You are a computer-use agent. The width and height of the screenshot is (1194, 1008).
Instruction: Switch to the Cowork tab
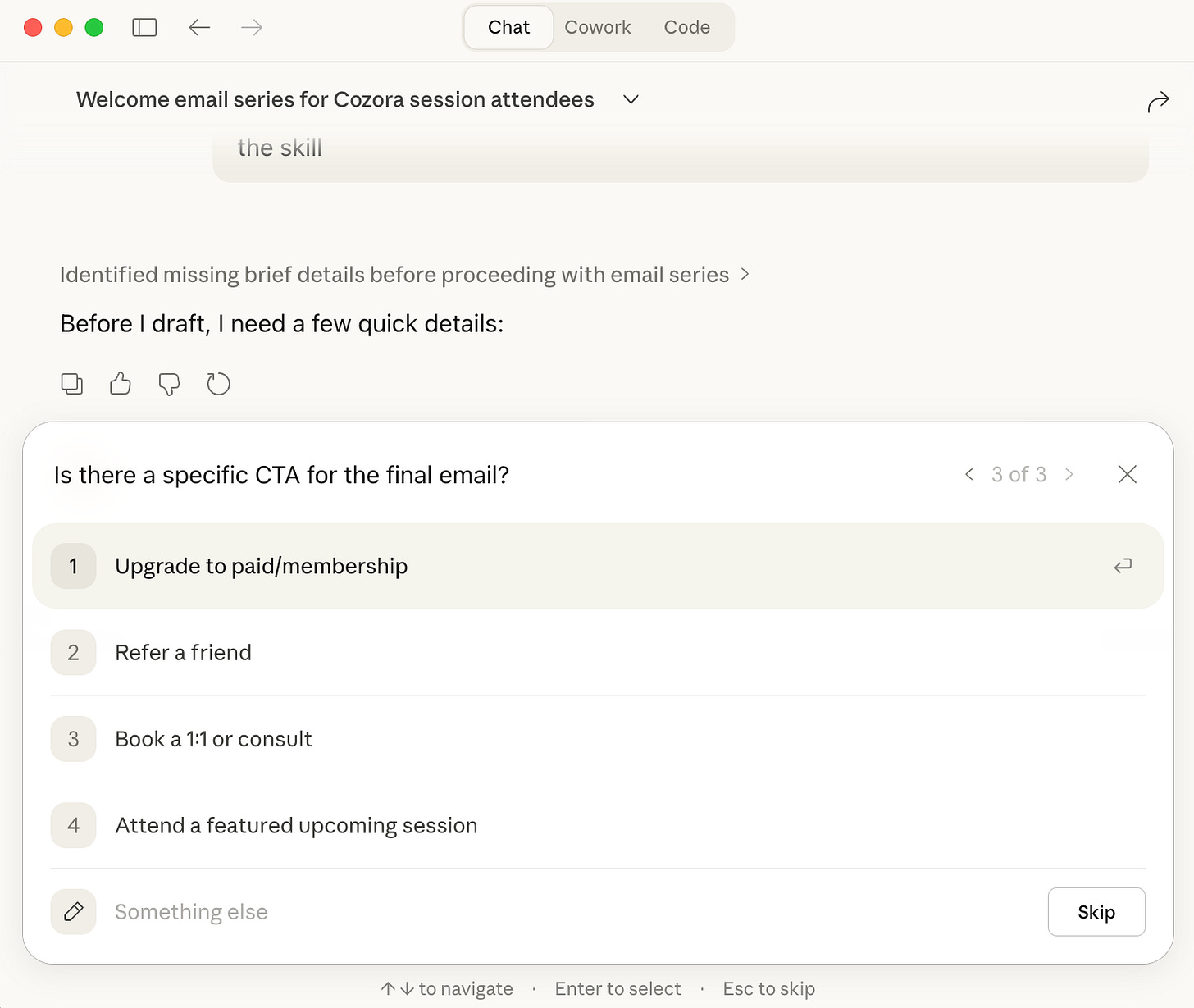tap(598, 28)
